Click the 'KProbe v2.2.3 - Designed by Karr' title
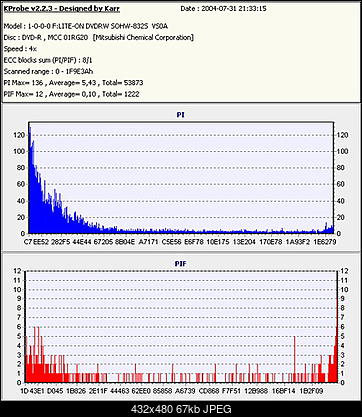Screen dimensions: 362x417 point(62,8)
